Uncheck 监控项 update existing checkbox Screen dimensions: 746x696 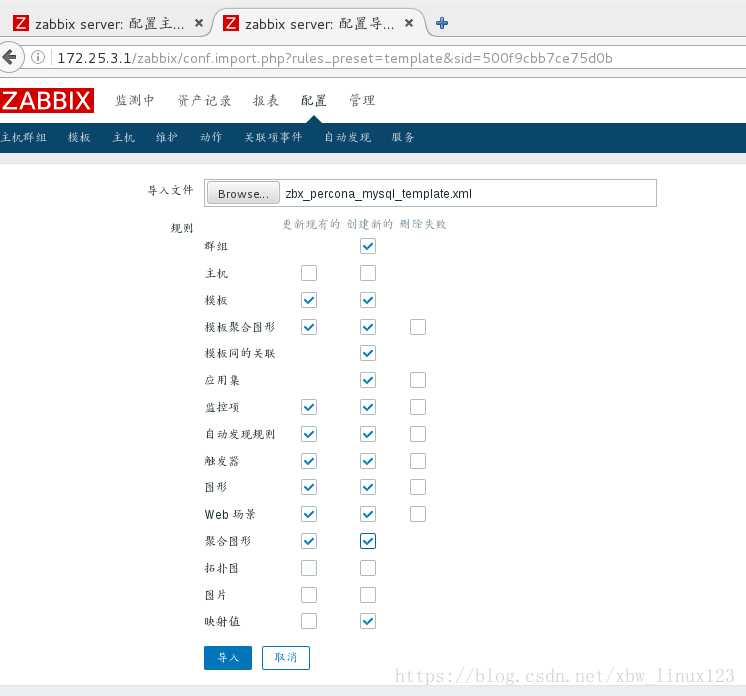[x=309, y=407]
